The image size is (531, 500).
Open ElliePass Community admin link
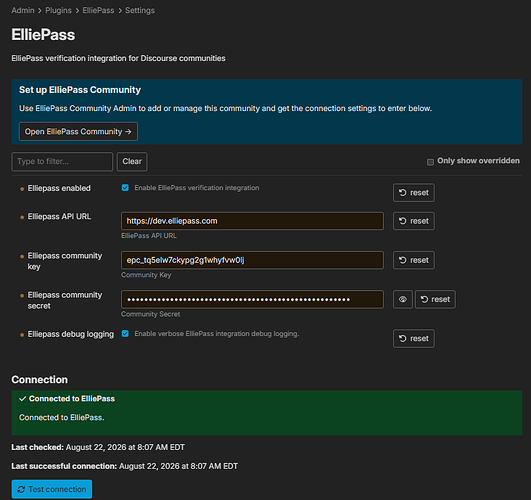pos(78,131)
